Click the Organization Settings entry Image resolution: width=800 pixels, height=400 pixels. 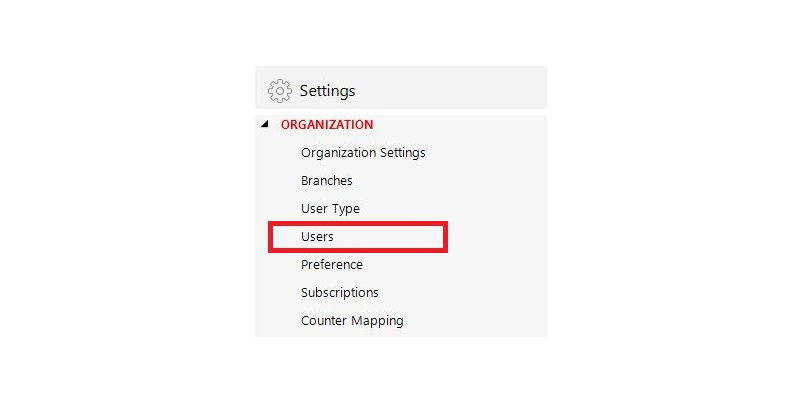tap(363, 153)
